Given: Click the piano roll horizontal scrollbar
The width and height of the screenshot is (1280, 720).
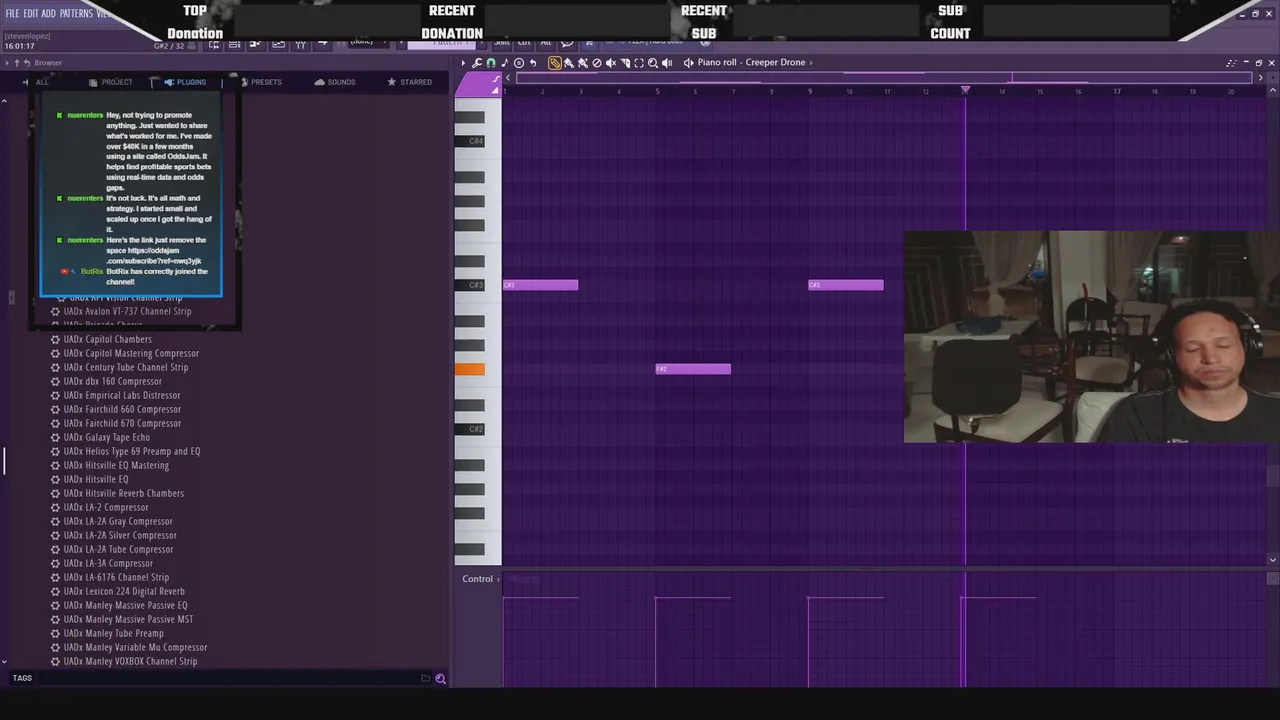Looking at the screenshot, I should (x=883, y=77).
